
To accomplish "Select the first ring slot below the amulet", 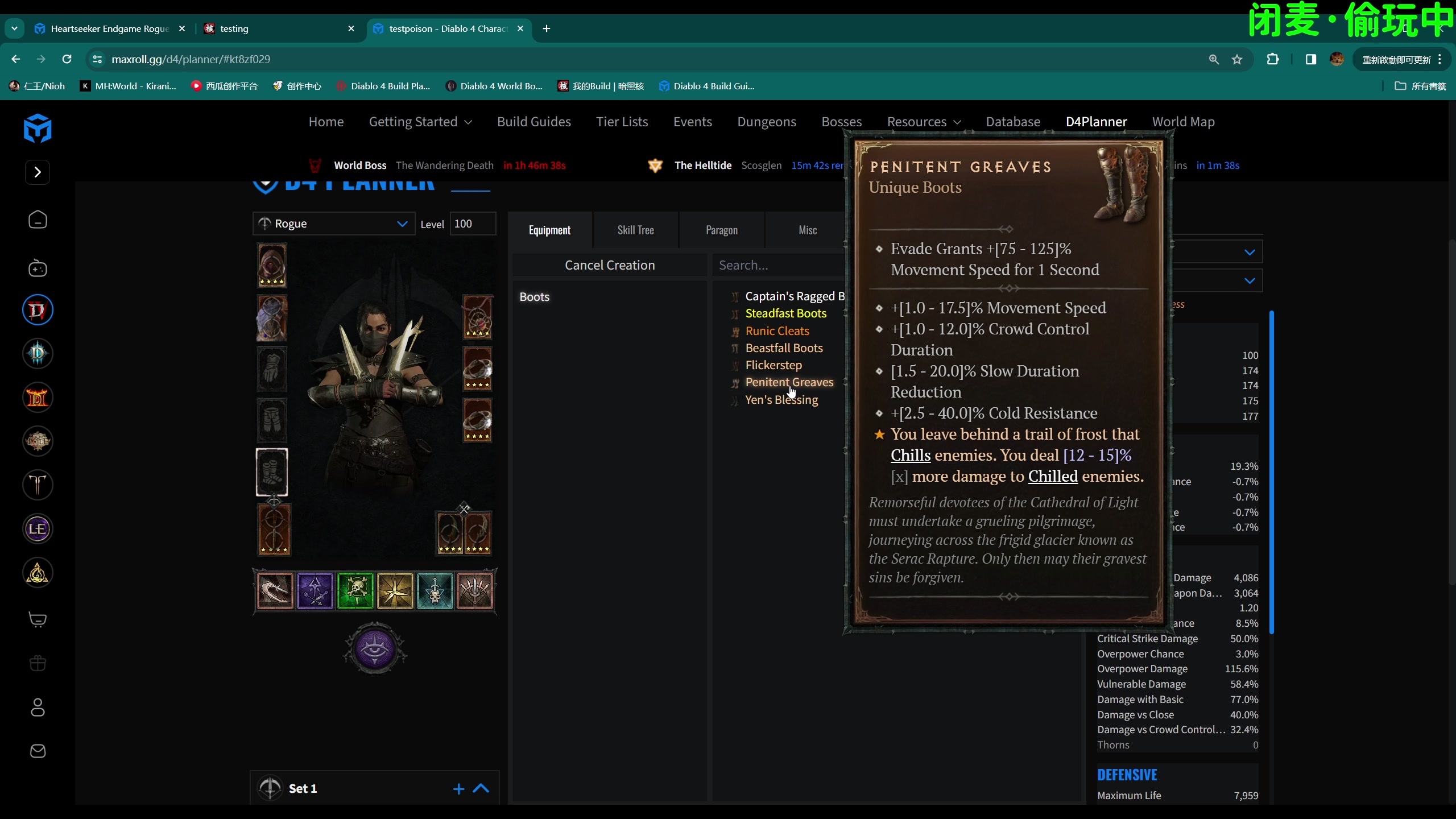I will pyautogui.click(x=477, y=369).
